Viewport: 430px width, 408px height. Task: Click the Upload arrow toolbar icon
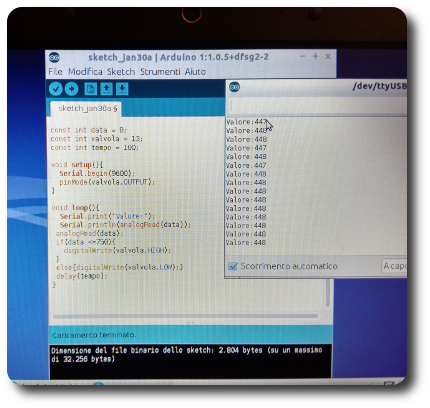coord(71,89)
